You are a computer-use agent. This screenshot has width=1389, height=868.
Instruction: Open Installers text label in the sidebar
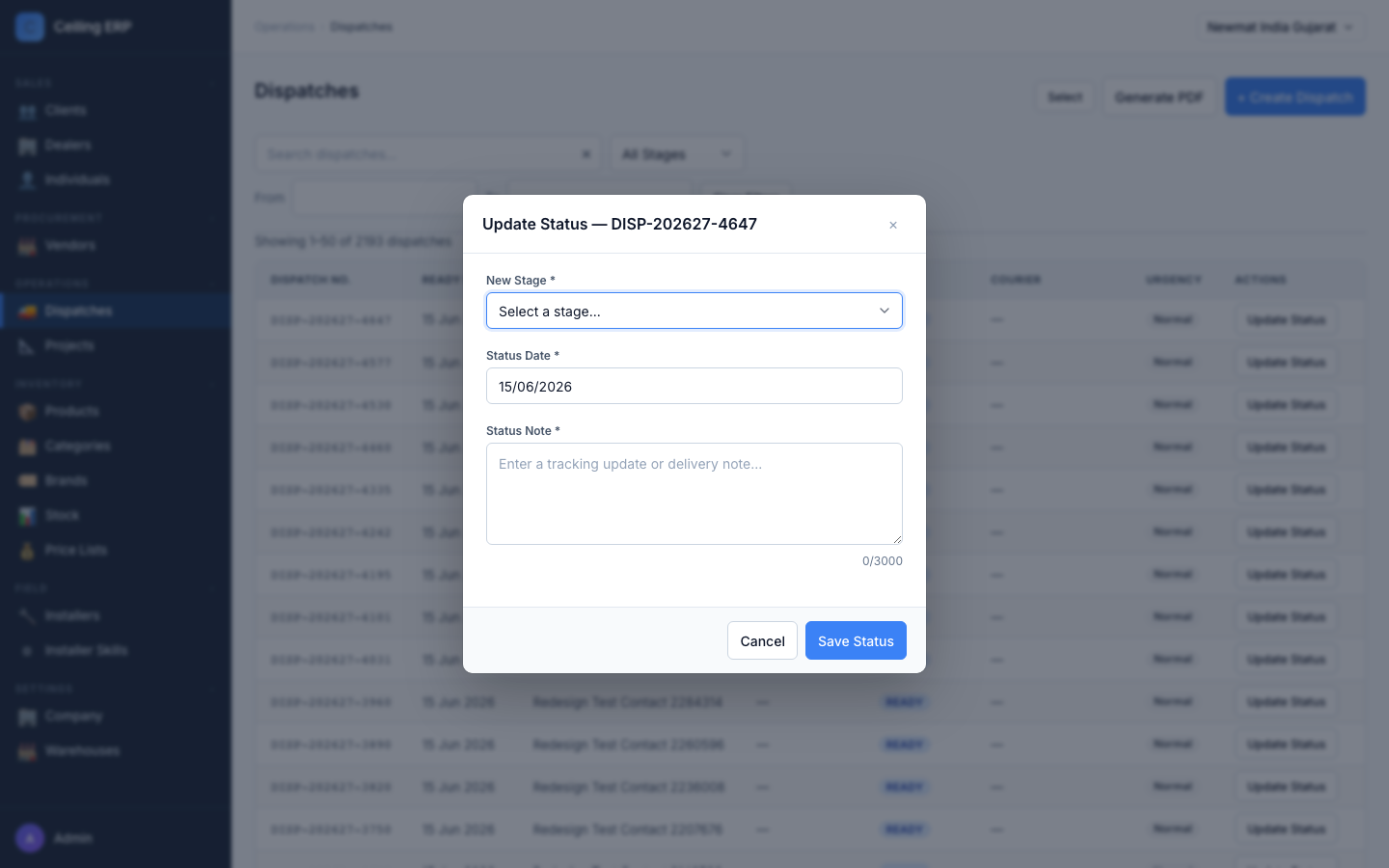(x=72, y=616)
